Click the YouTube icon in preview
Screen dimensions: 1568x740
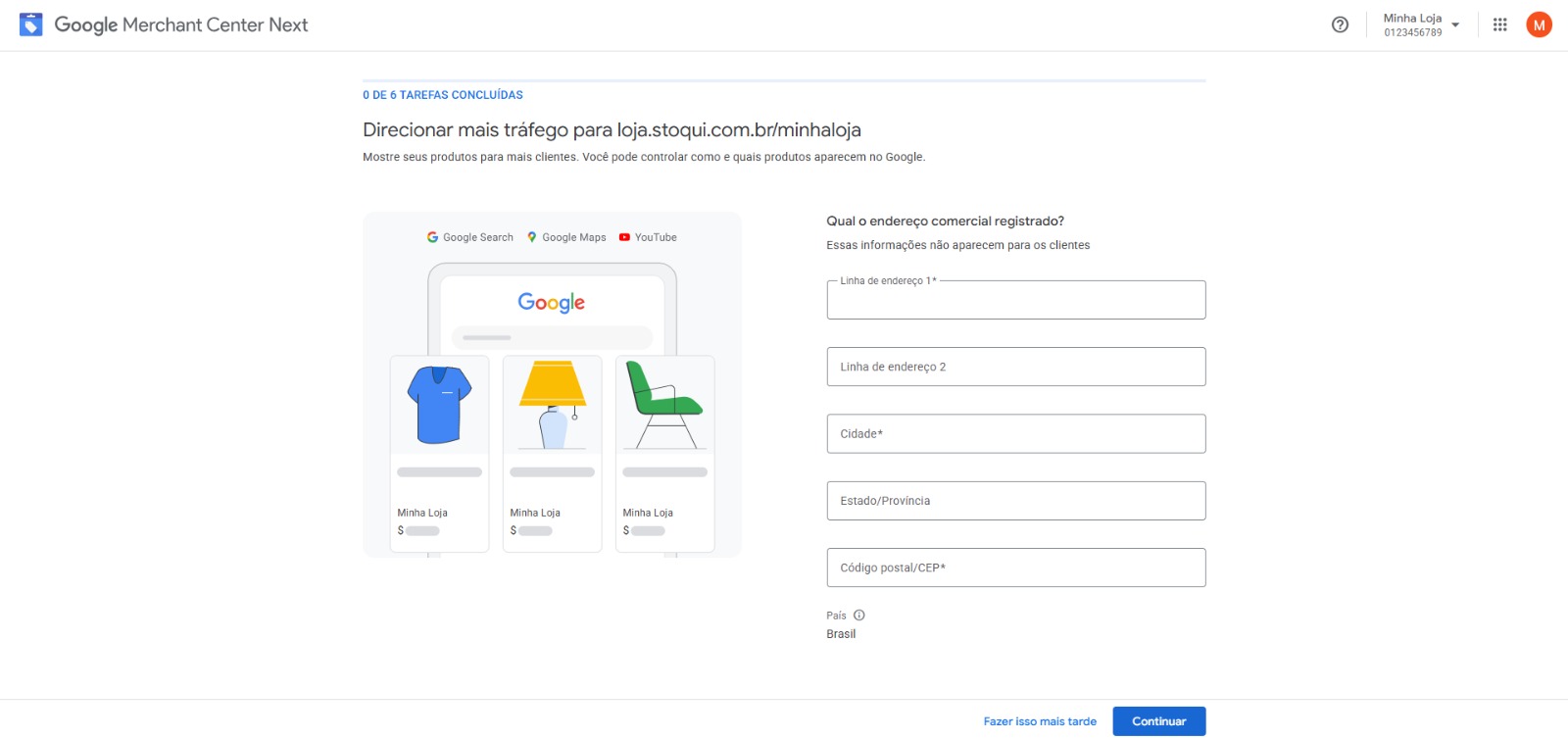tap(624, 237)
